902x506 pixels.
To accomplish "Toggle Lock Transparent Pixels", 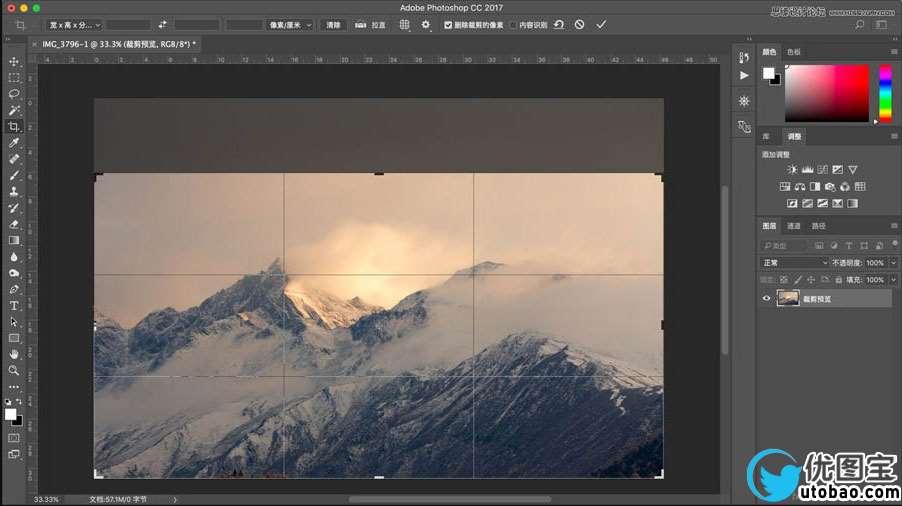I will (x=783, y=280).
